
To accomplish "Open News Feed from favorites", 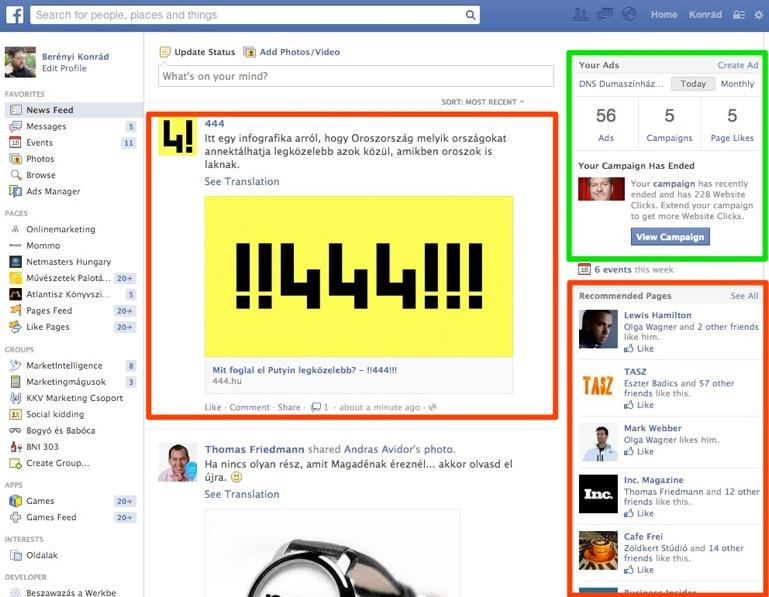I will [x=74, y=110].
